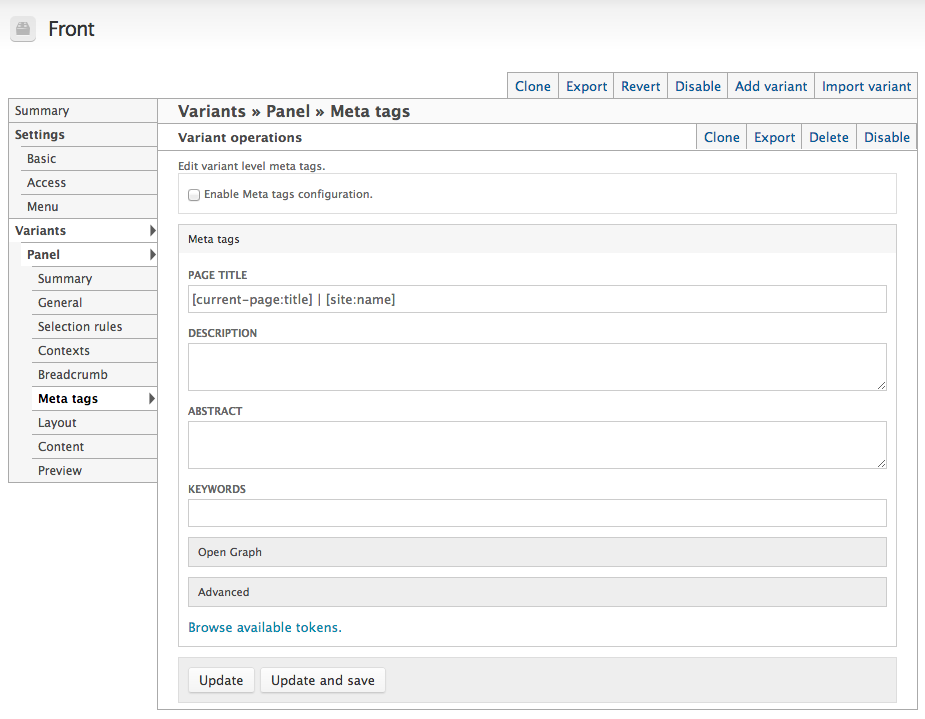Image resolution: width=925 pixels, height=719 pixels.
Task: Add a new variant
Action: (770, 86)
